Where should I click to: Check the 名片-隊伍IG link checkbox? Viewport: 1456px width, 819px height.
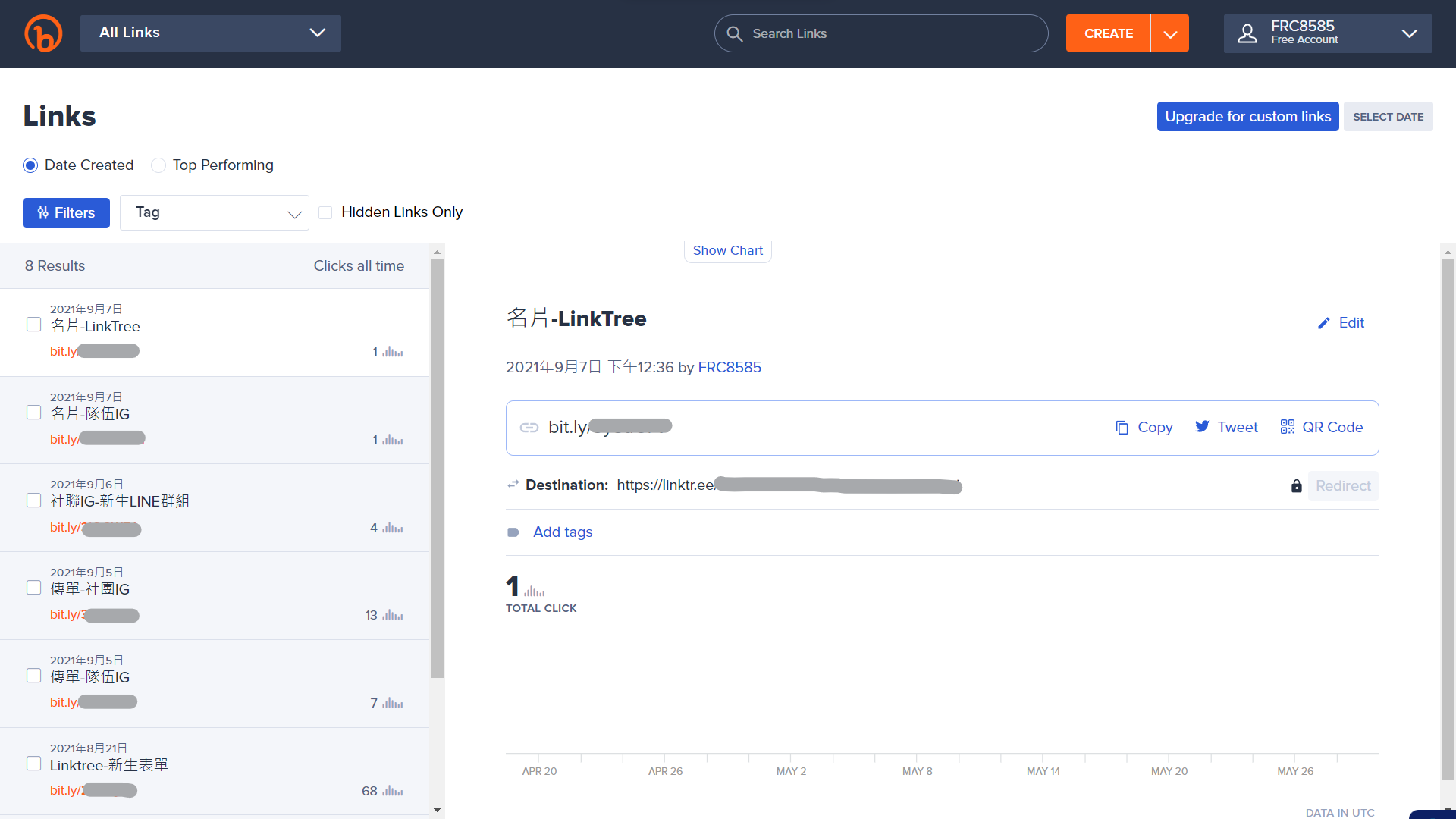tap(34, 413)
